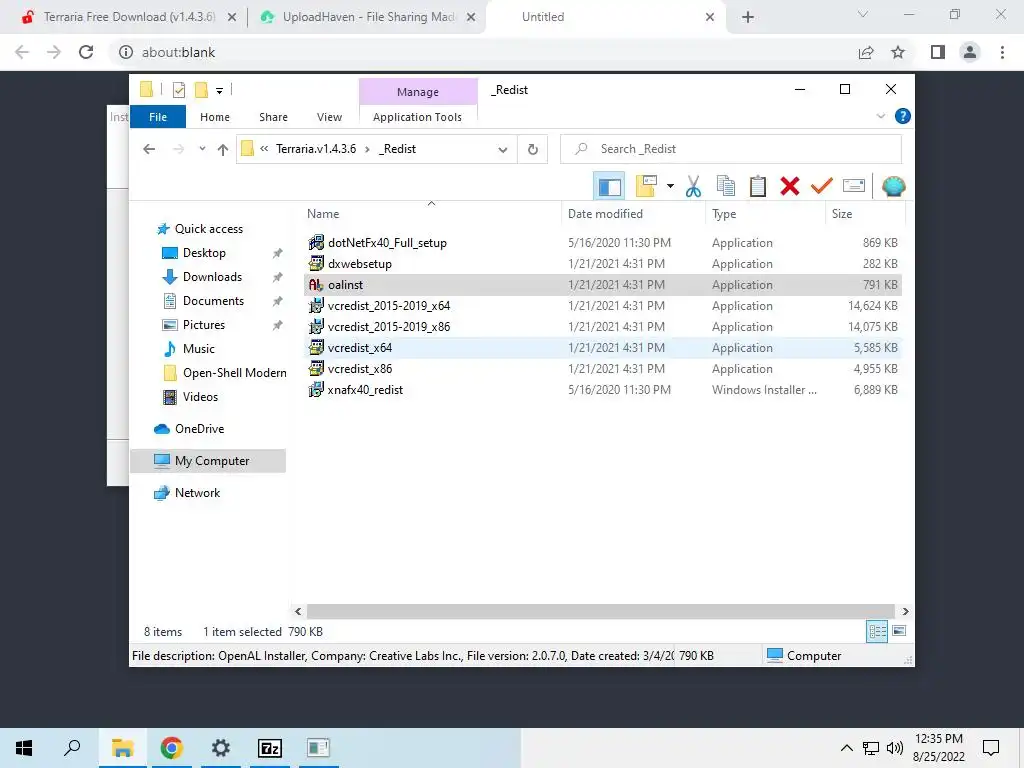Click the Cut scissors toolbar icon

(x=693, y=187)
